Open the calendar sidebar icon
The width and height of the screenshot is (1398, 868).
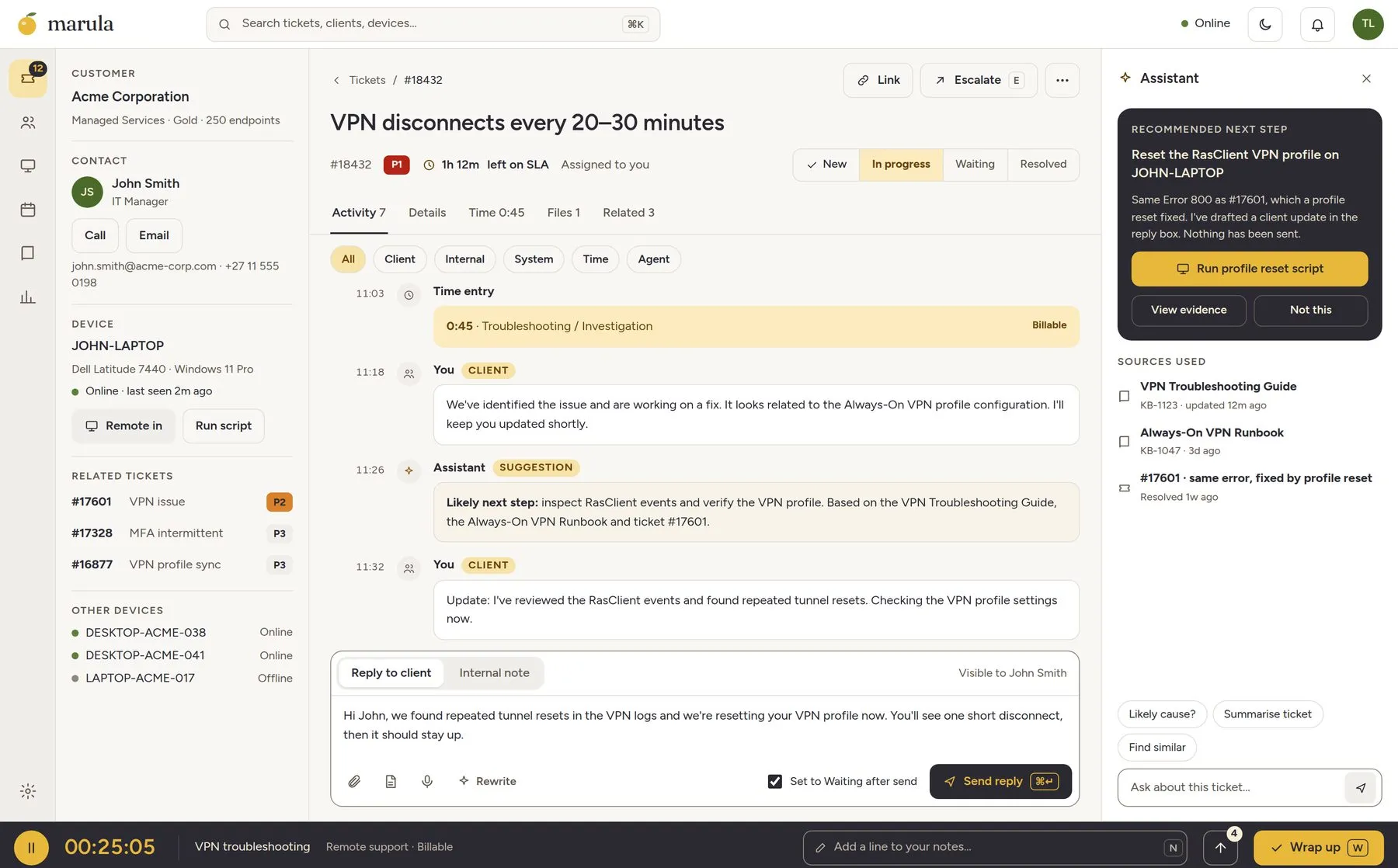28,210
